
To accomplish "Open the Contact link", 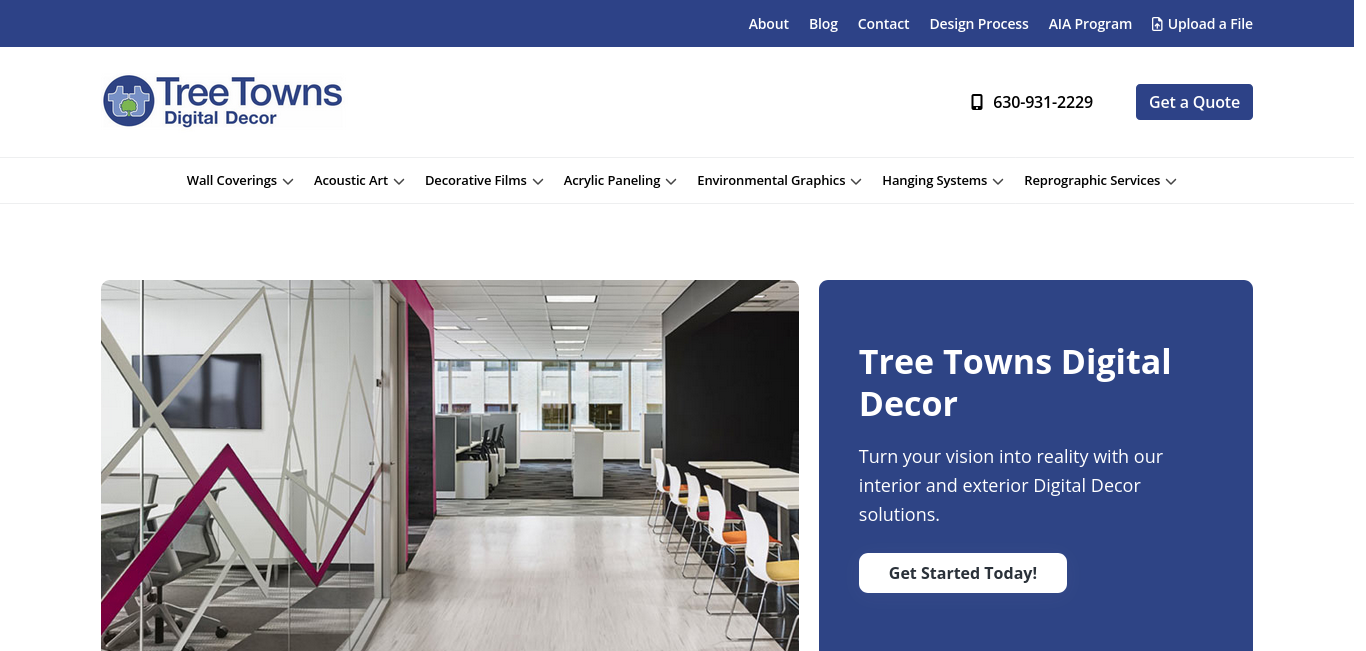I will pos(883,24).
